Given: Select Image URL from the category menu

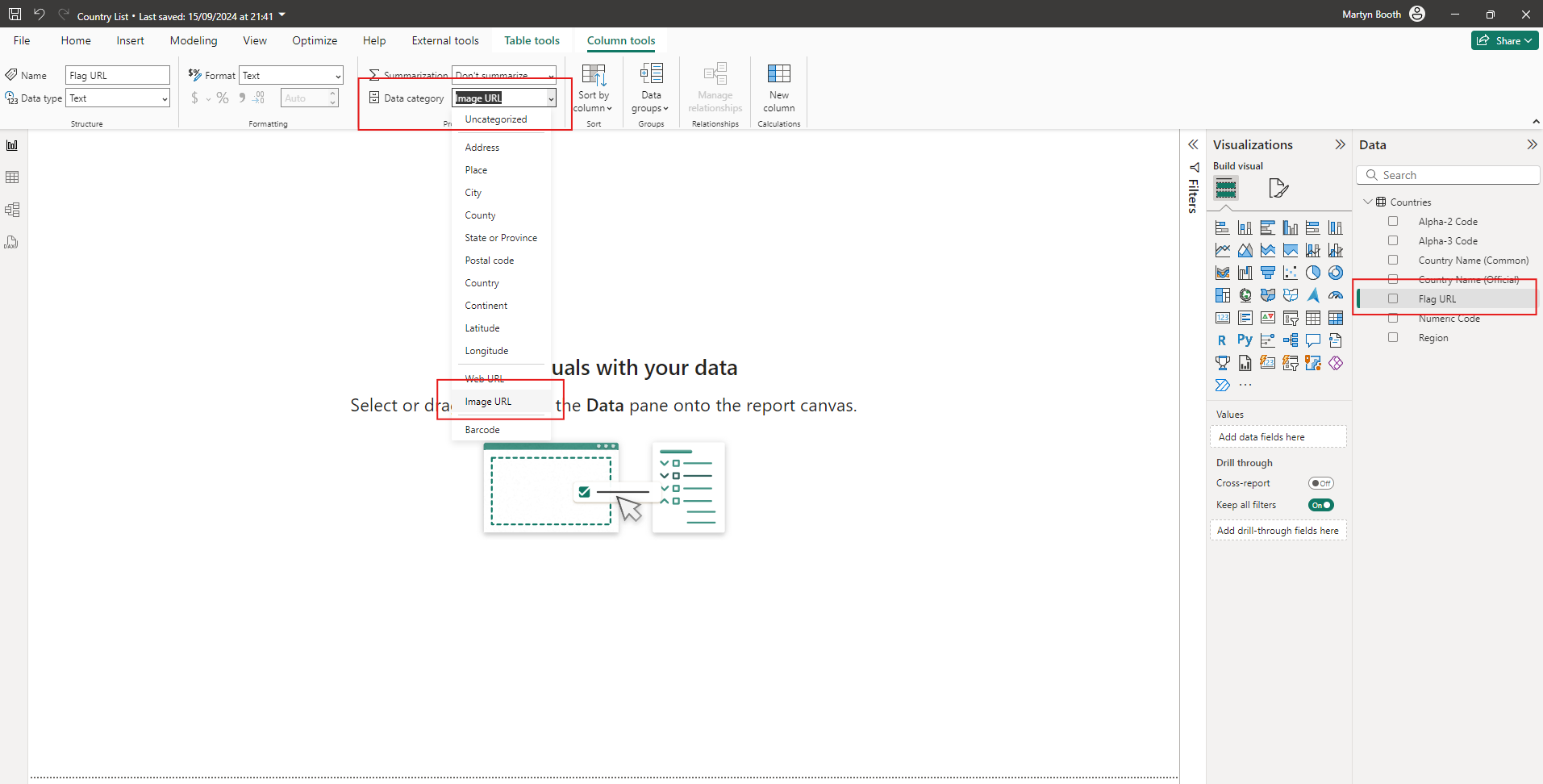Looking at the screenshot, I should [x=487, y=401].
